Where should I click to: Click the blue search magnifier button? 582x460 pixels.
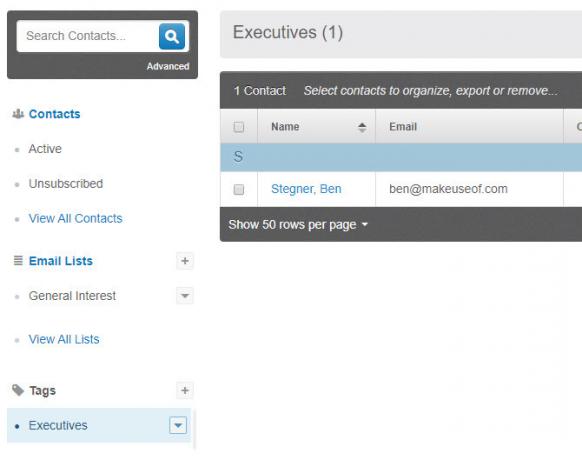click(x=172, y=36)
